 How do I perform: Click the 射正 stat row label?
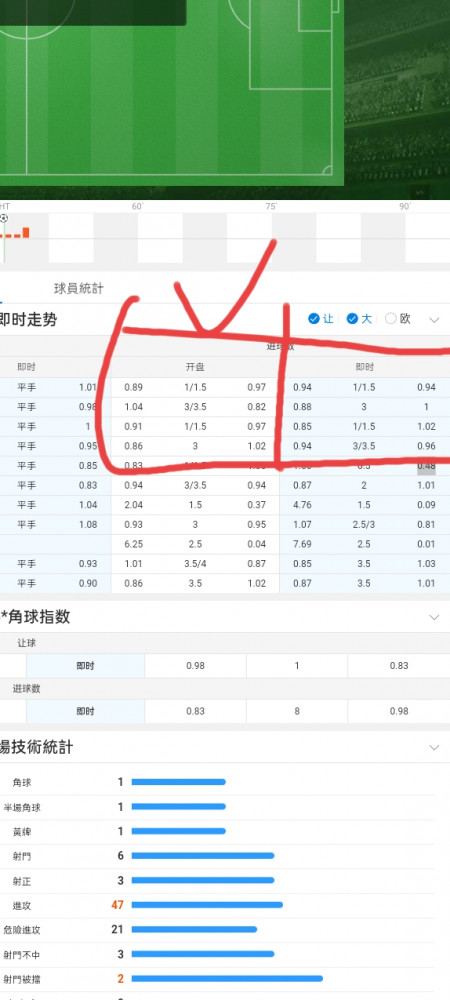click(x=22, y=881)
